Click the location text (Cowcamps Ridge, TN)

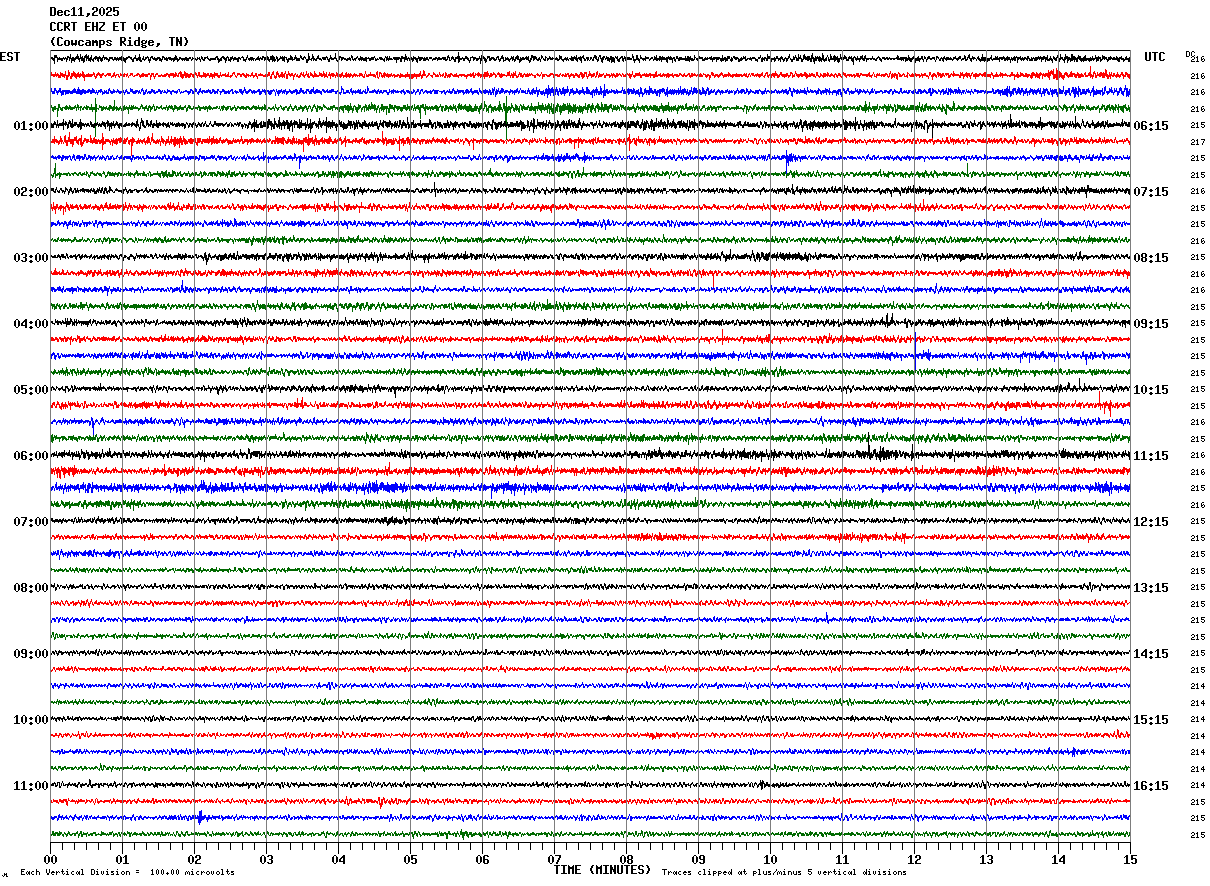pos(119,42)
